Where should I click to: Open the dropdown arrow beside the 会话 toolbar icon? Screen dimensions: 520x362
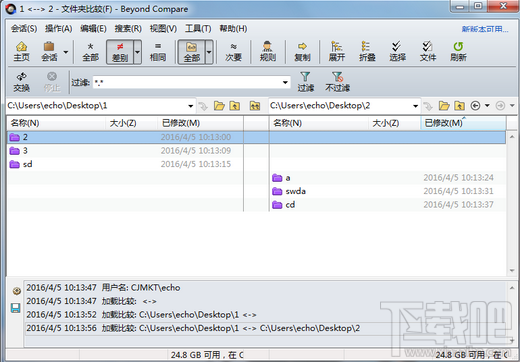click(x=66, y=52)
